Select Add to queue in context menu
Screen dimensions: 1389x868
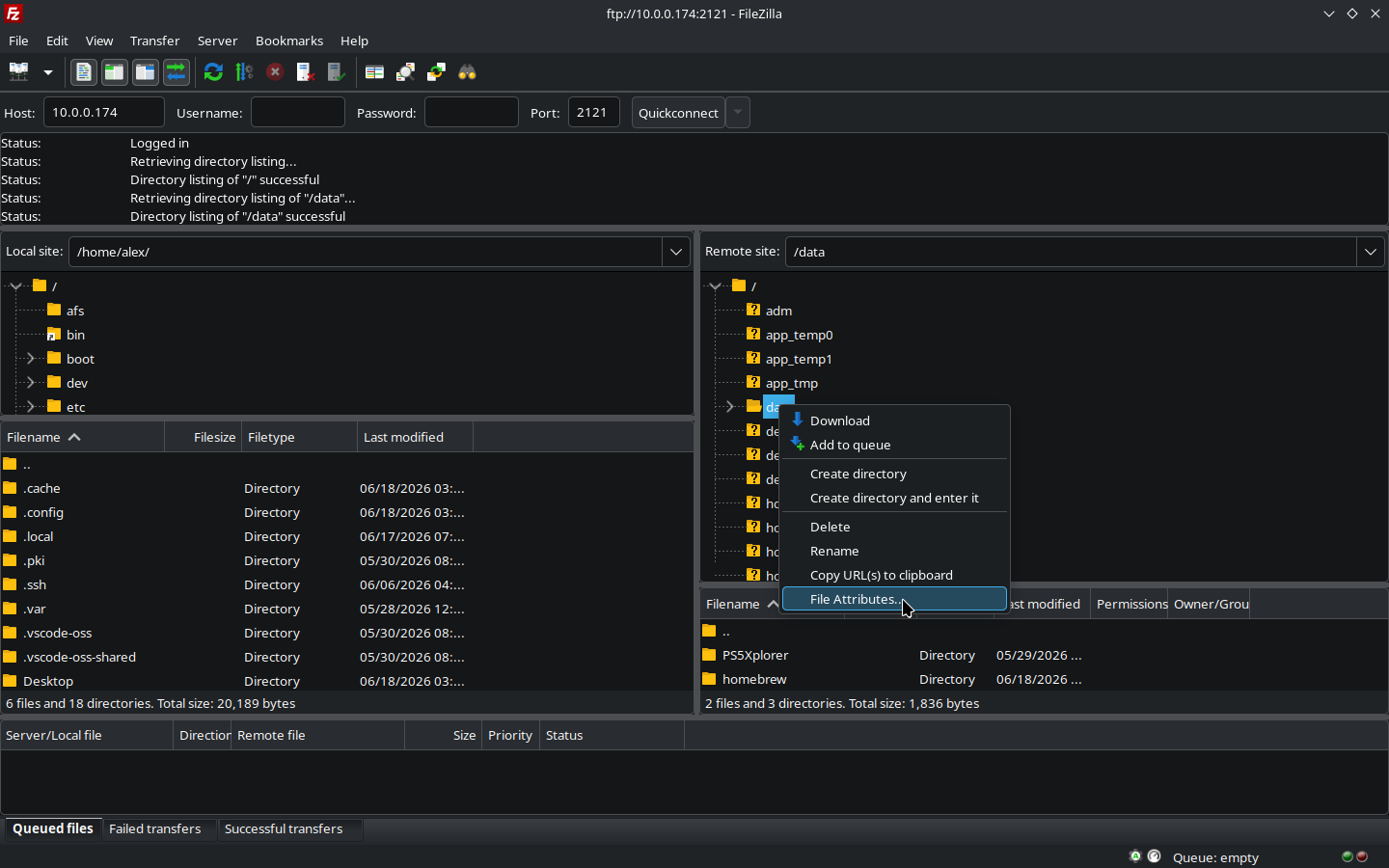tap(894, 445)
